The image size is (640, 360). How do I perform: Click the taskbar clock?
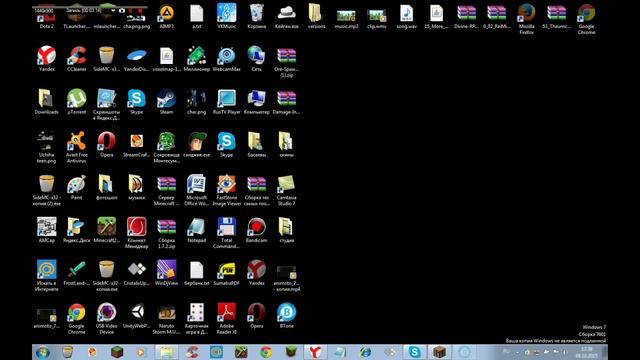coord(587,352)
